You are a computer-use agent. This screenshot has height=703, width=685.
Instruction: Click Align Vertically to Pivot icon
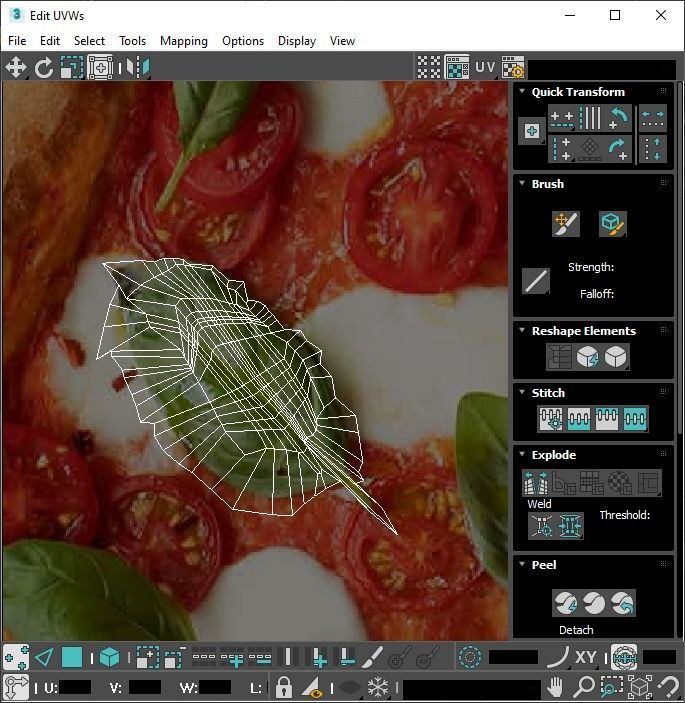point(562,149)
